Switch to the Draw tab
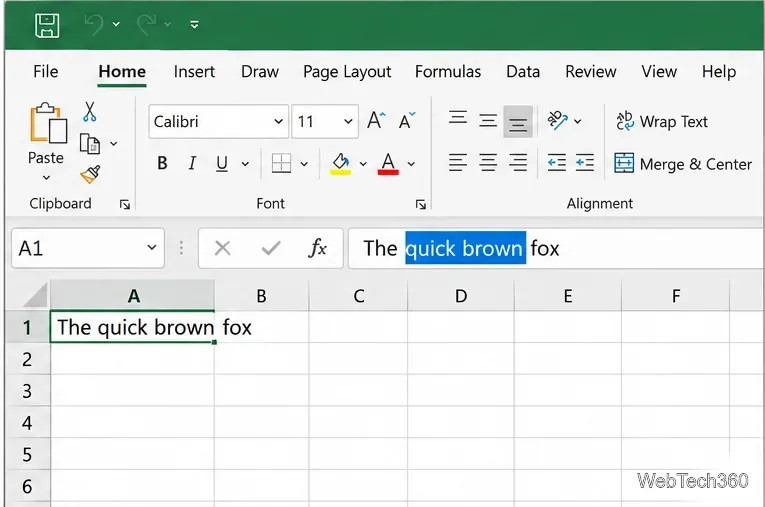 pos(260,72)
